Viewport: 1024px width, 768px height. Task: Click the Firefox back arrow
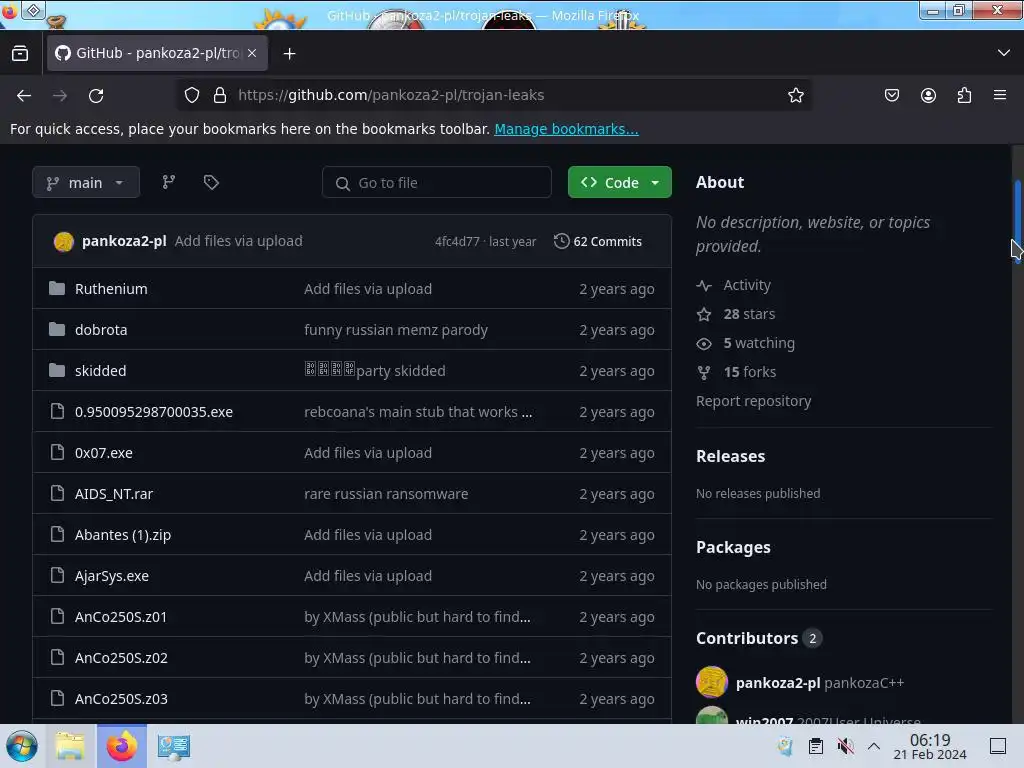[24, 95]
